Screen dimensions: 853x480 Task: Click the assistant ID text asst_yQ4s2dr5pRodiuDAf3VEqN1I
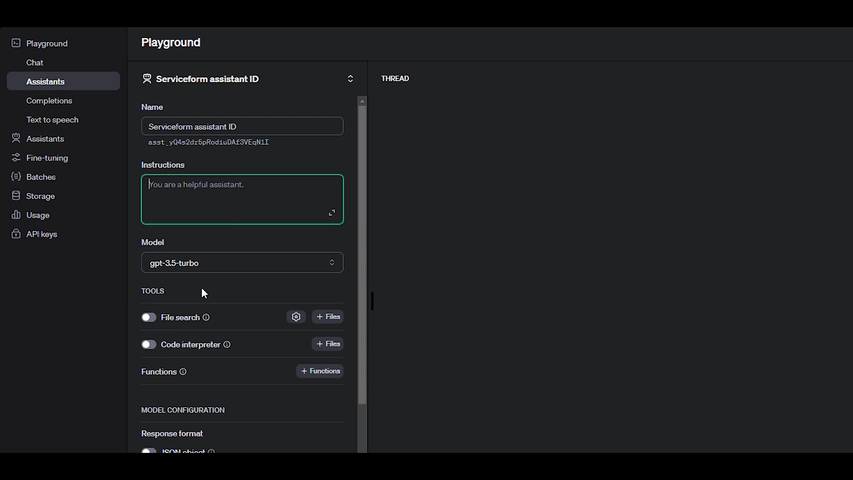coord(208,142)
